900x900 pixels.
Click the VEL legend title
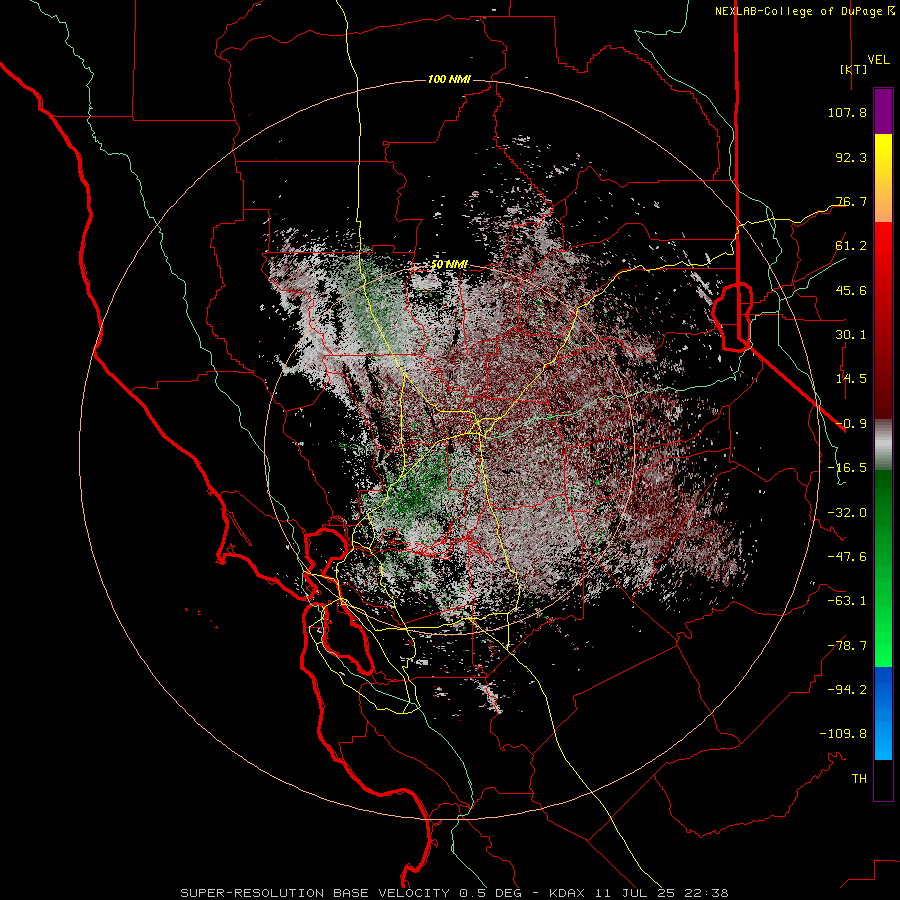tap(878, 60)
